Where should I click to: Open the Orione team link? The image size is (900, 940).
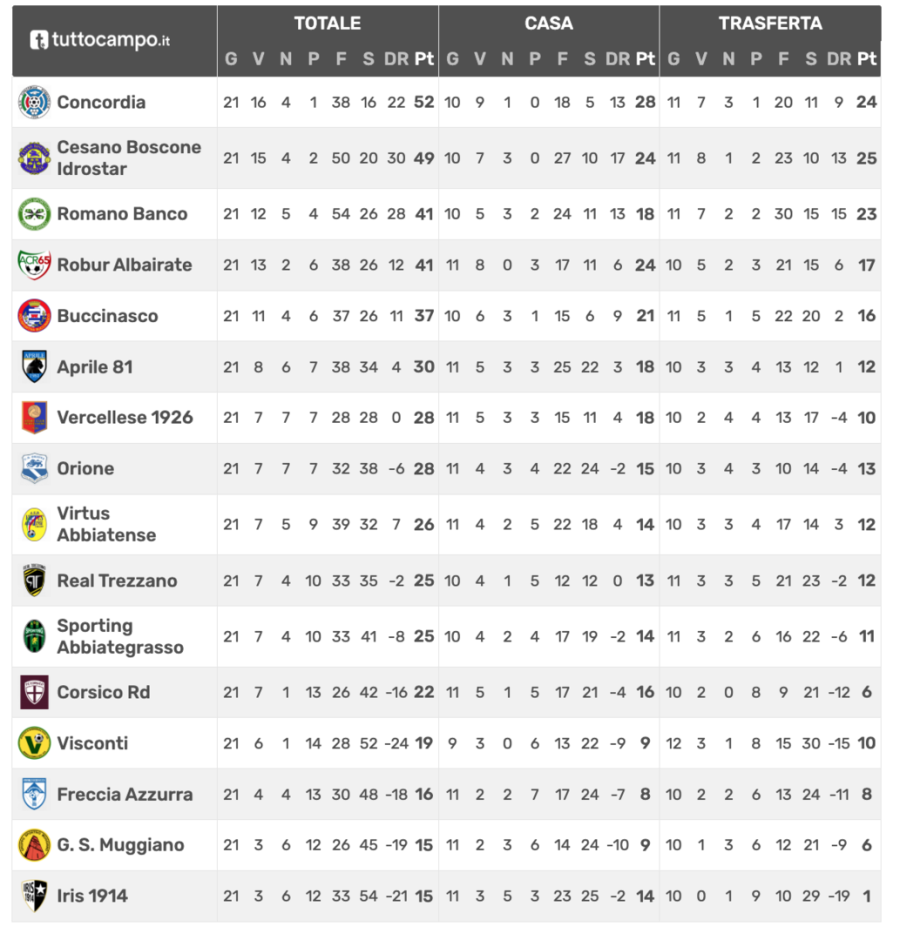(85, 469)
